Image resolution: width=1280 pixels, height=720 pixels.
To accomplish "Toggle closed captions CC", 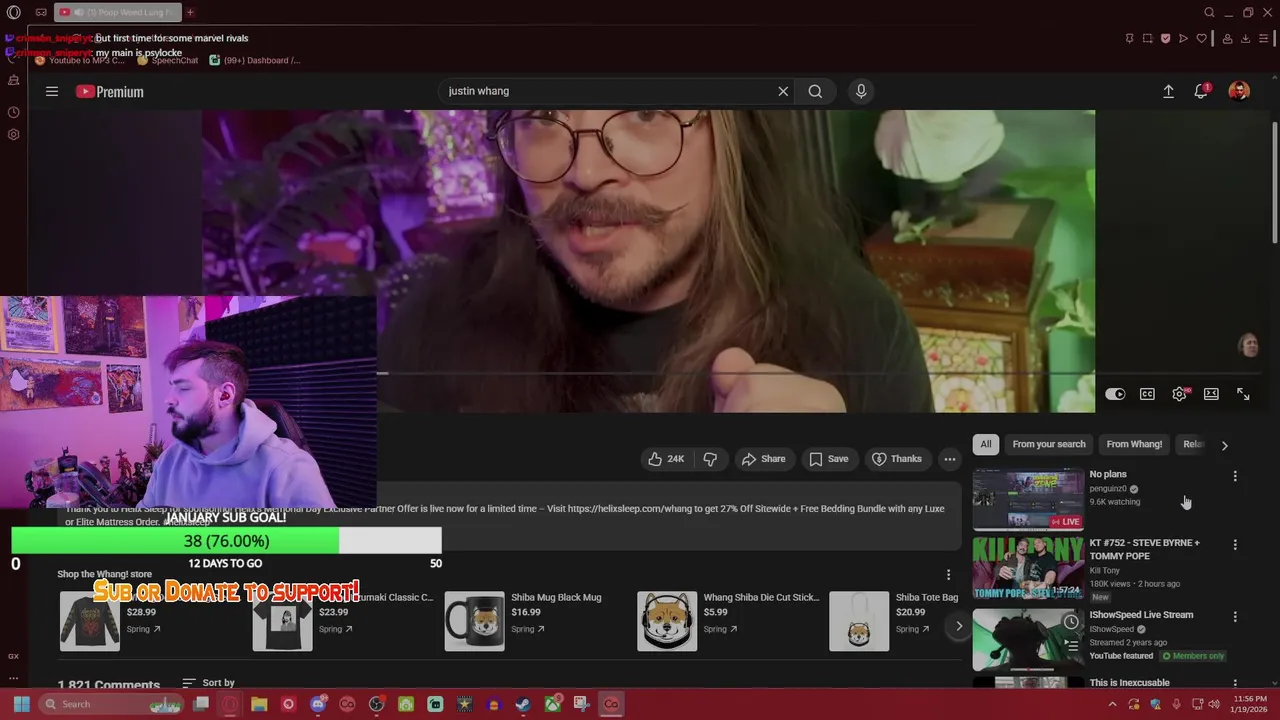I will click(1147, 394).
